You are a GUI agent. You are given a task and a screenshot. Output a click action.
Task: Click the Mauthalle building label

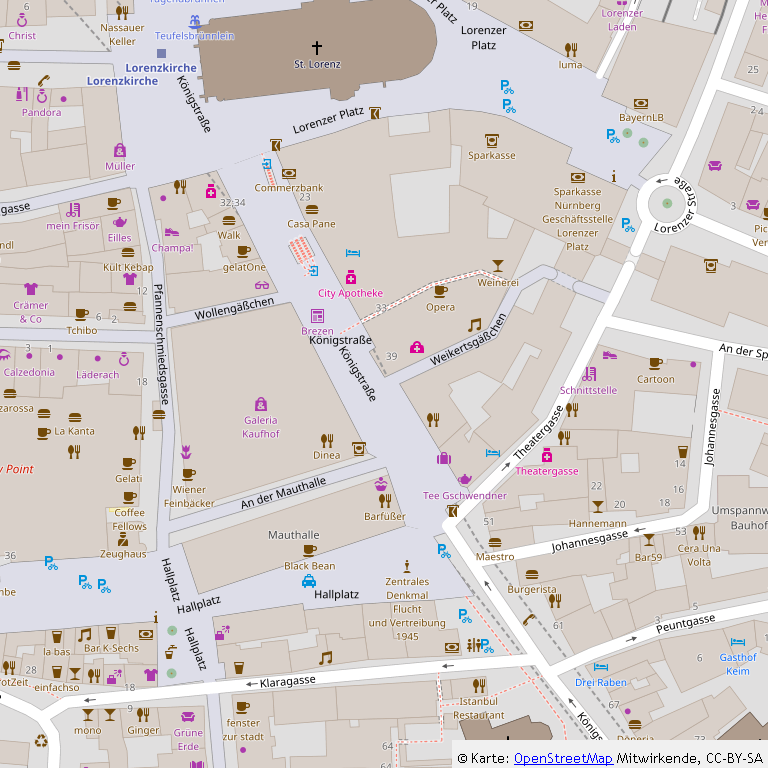pyautogui.click(x=294, y=535)
